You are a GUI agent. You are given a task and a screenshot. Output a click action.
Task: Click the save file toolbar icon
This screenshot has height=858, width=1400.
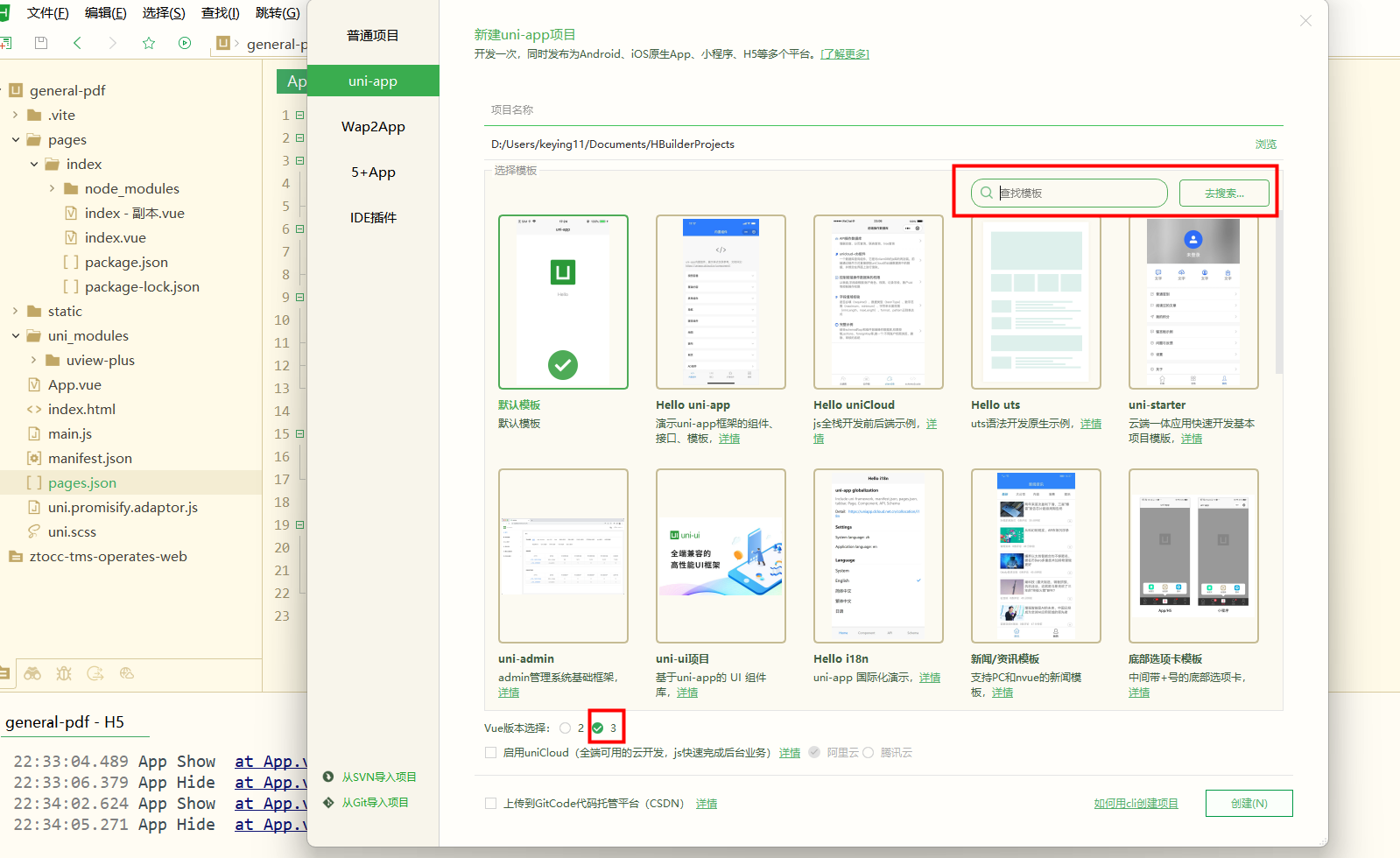tap(40, 43)
